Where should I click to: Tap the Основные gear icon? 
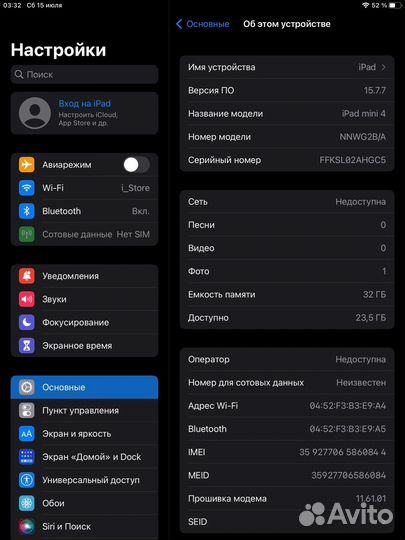(x=27, y=387)
